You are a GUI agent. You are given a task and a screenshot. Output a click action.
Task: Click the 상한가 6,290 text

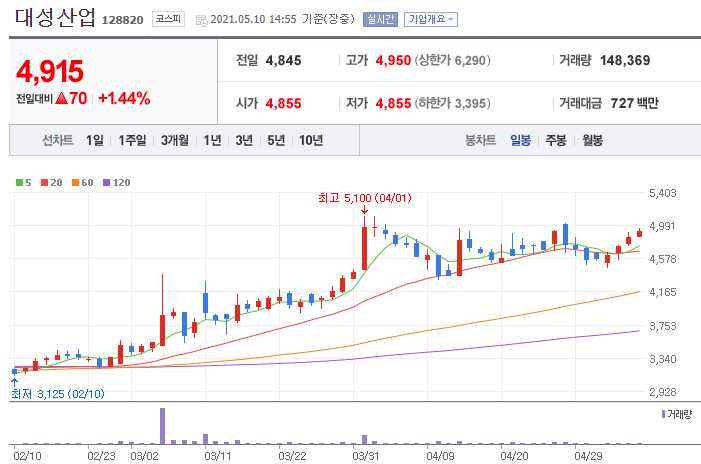pos(452,60)
